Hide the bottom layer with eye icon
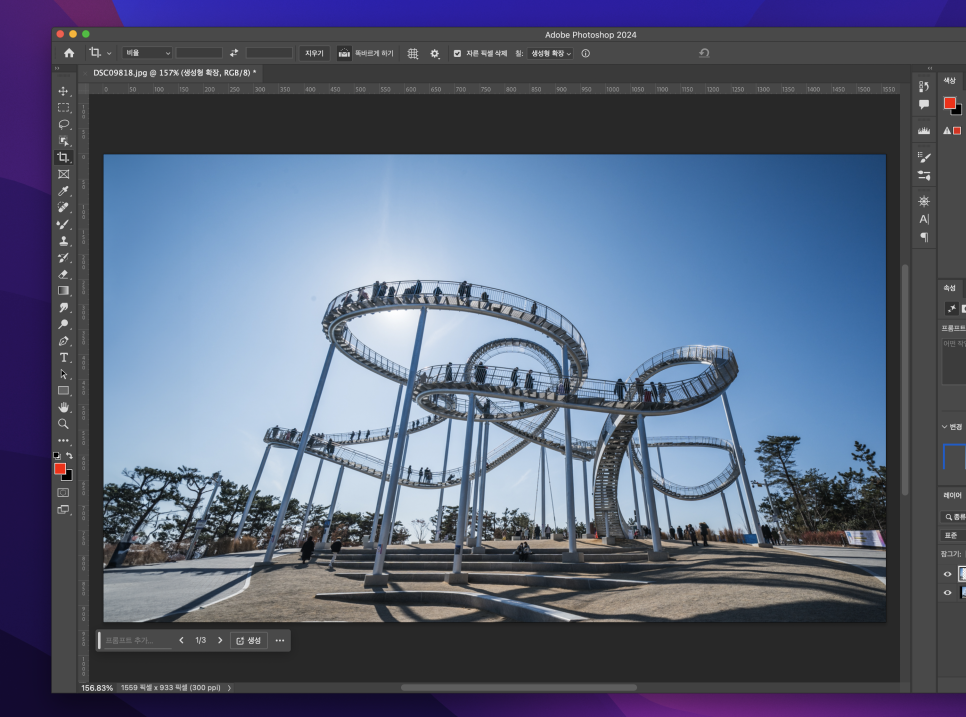 coord(948,593)
